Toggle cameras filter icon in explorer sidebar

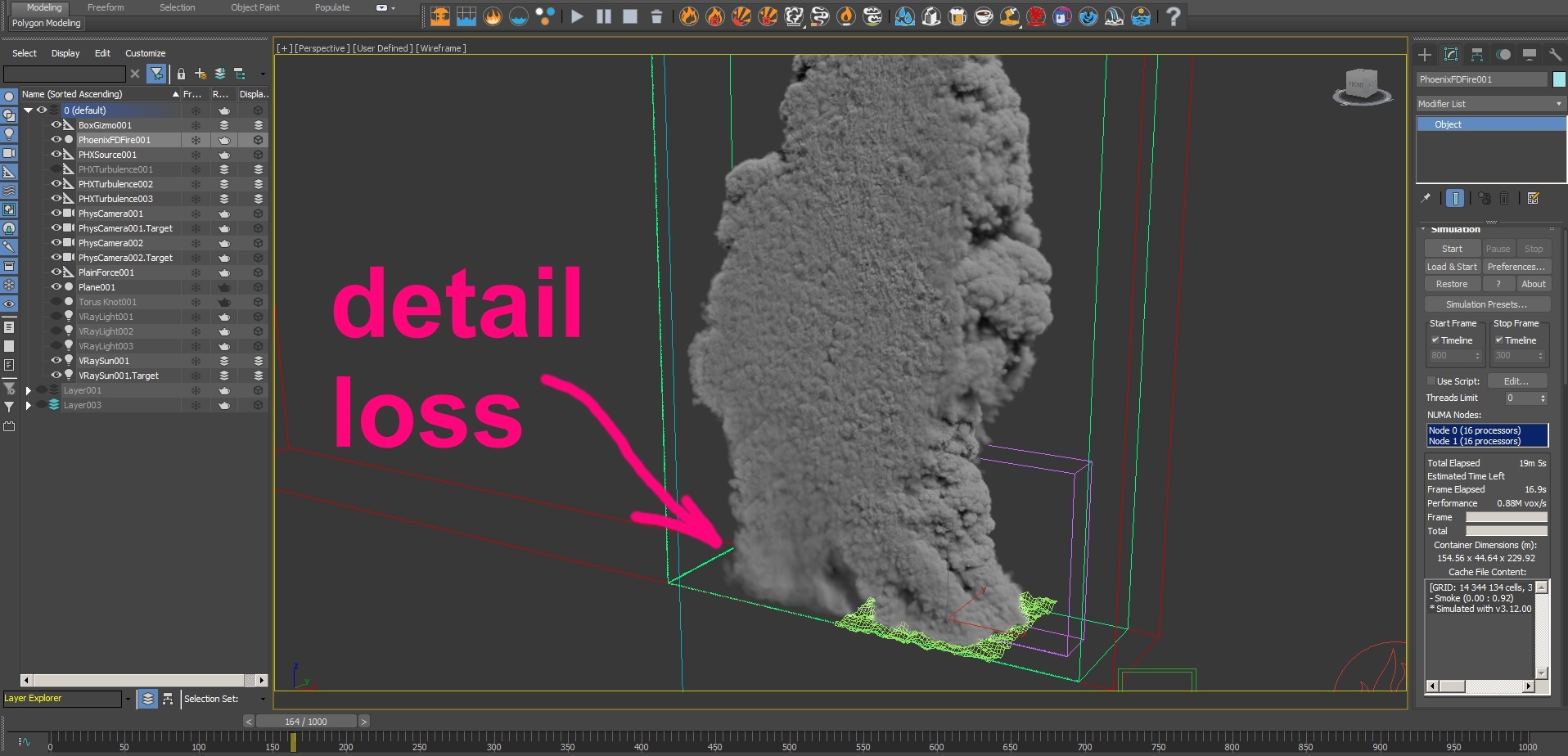coord(9,153)
